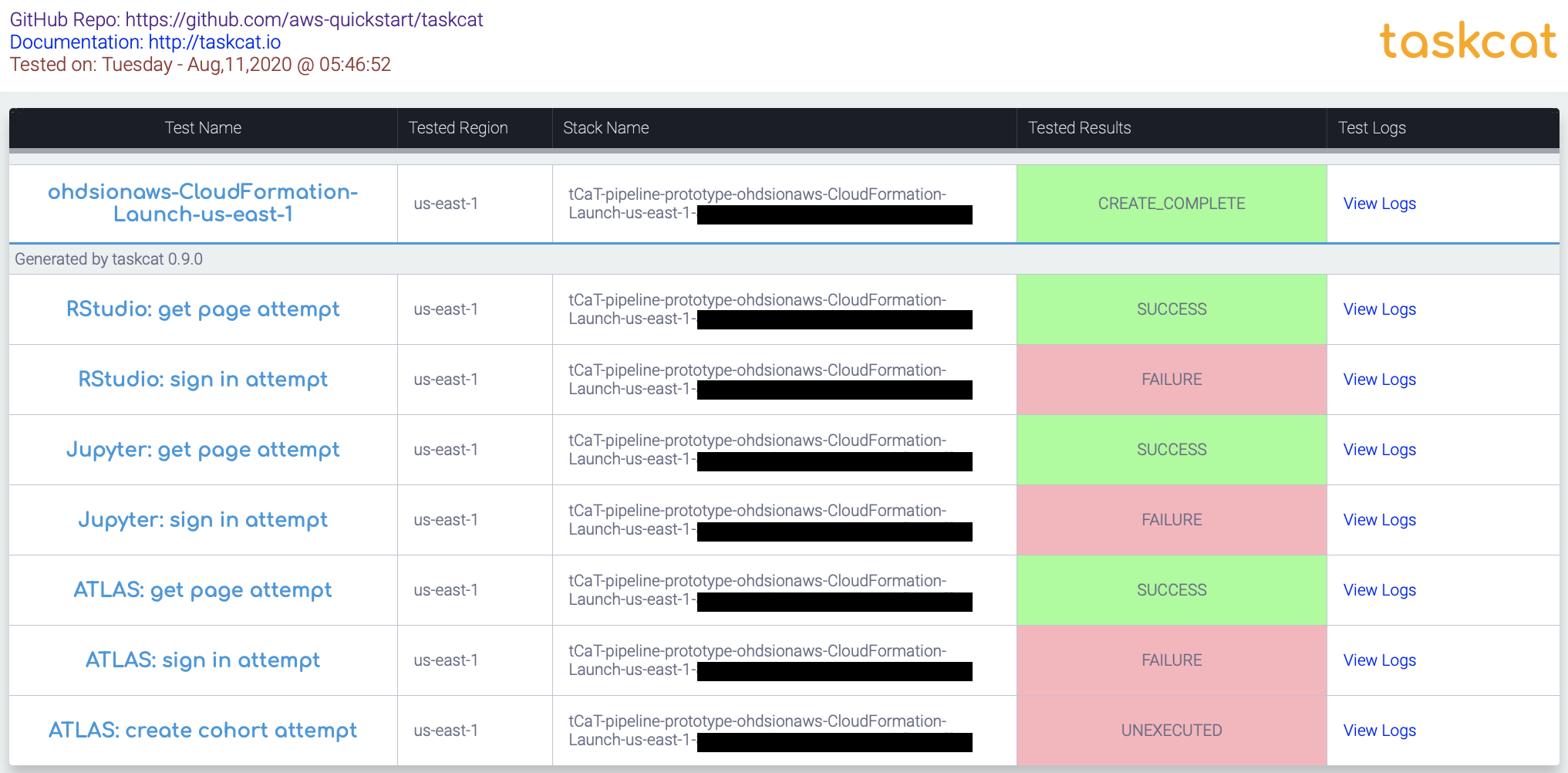This screenshot has width=1568, height=773.
Task: View Logs for ATLAS create cohort attempt
Action: pyautogui.click(x=1380, y=731)
